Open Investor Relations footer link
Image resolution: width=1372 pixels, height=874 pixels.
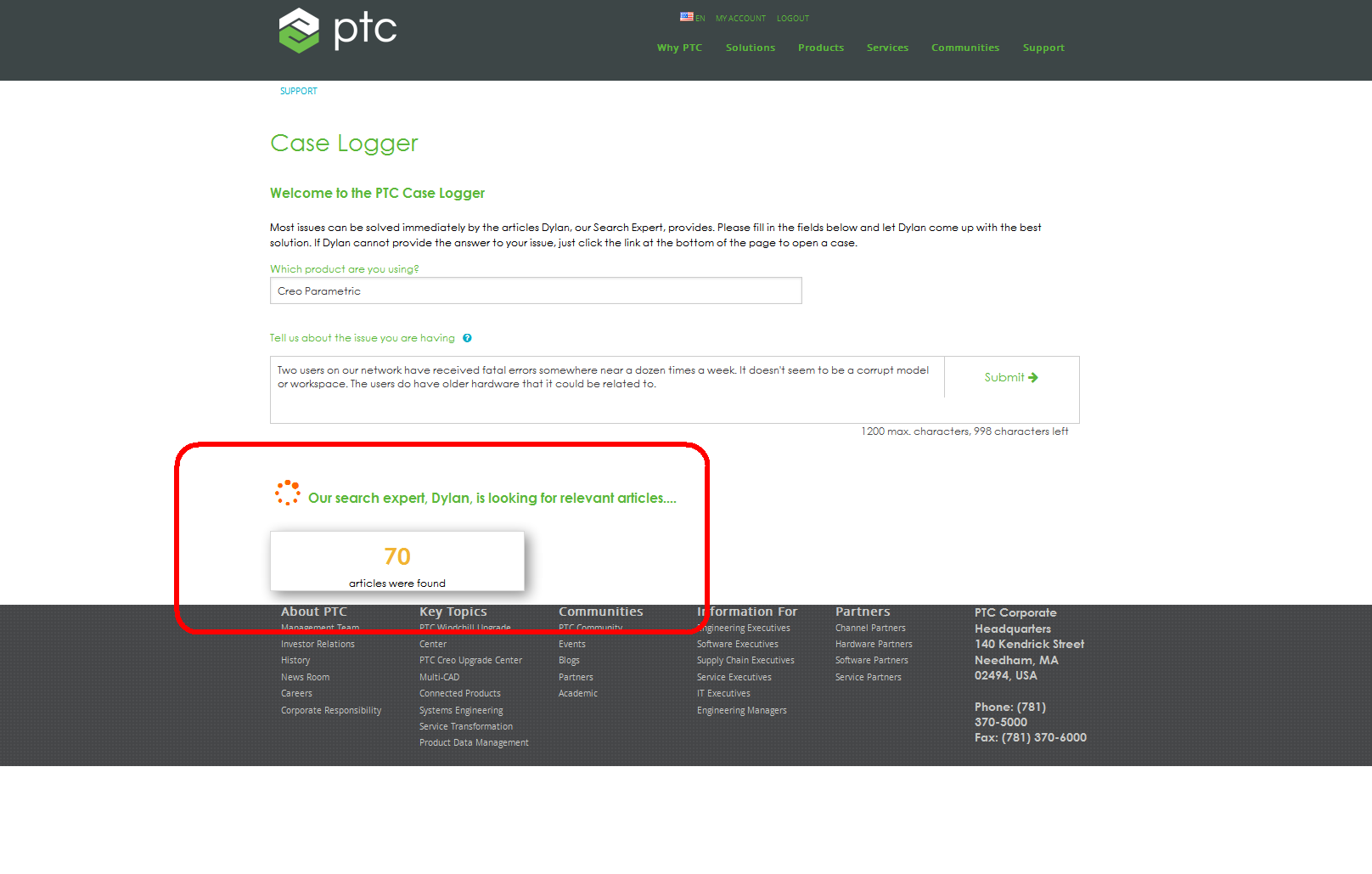pyautogui.click(x=318, y=644)
